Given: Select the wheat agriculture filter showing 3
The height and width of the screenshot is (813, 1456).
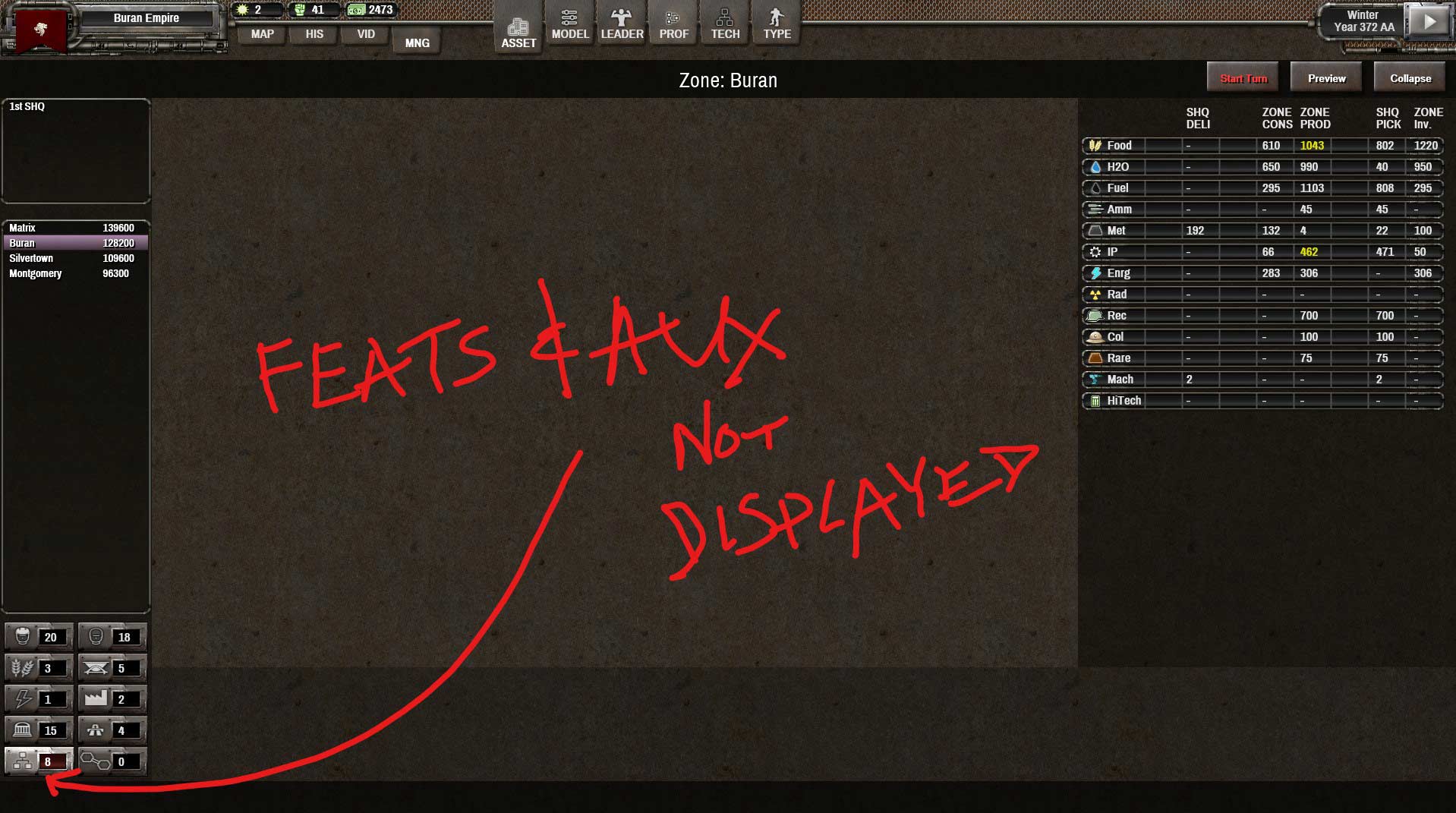Looking at the screenshot, I should (x=39, y=668).
